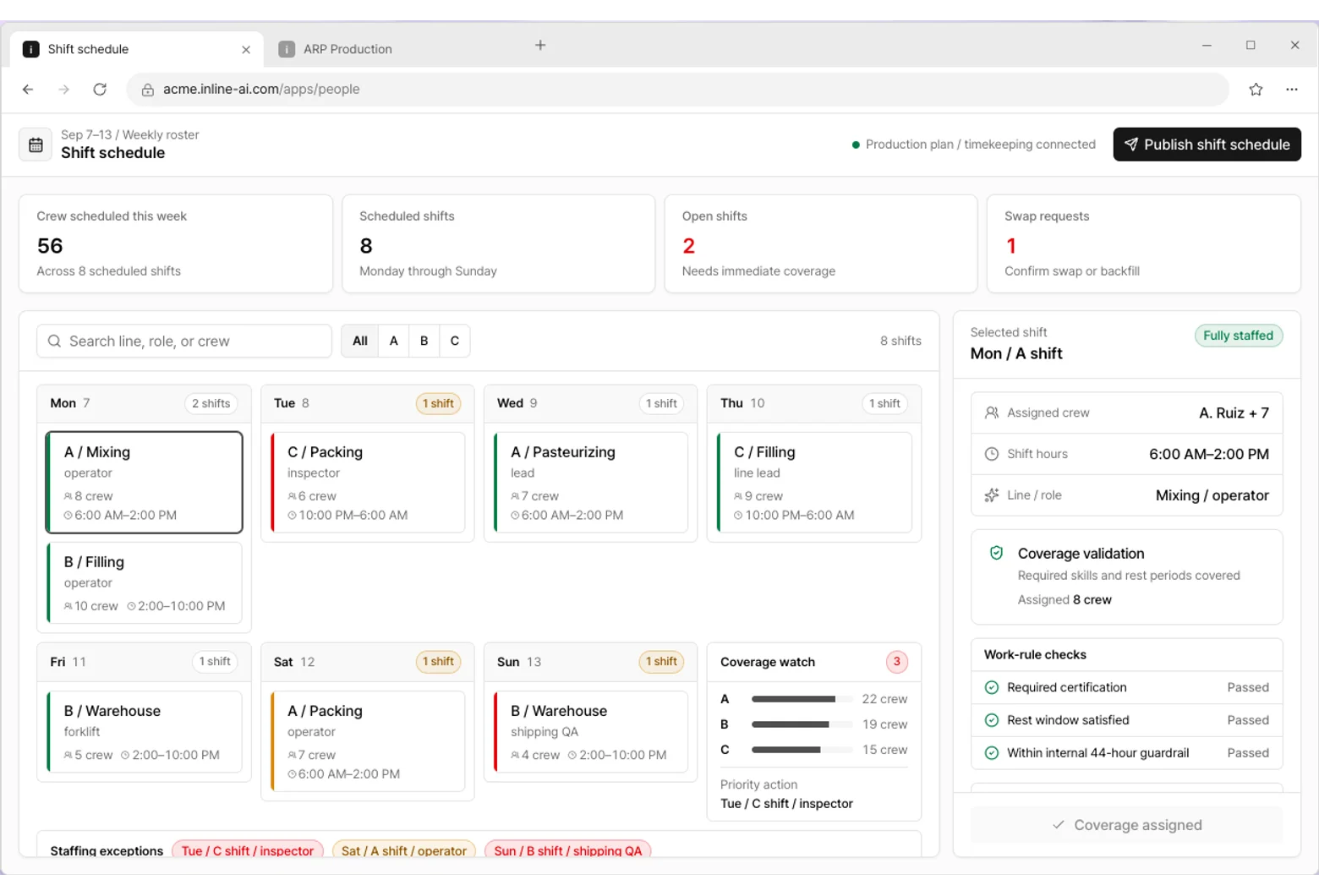This screenshot has width=1319, height=896.
Task: Open Tue / C shift / inspector exception chip
Action: tap(247, 850)
